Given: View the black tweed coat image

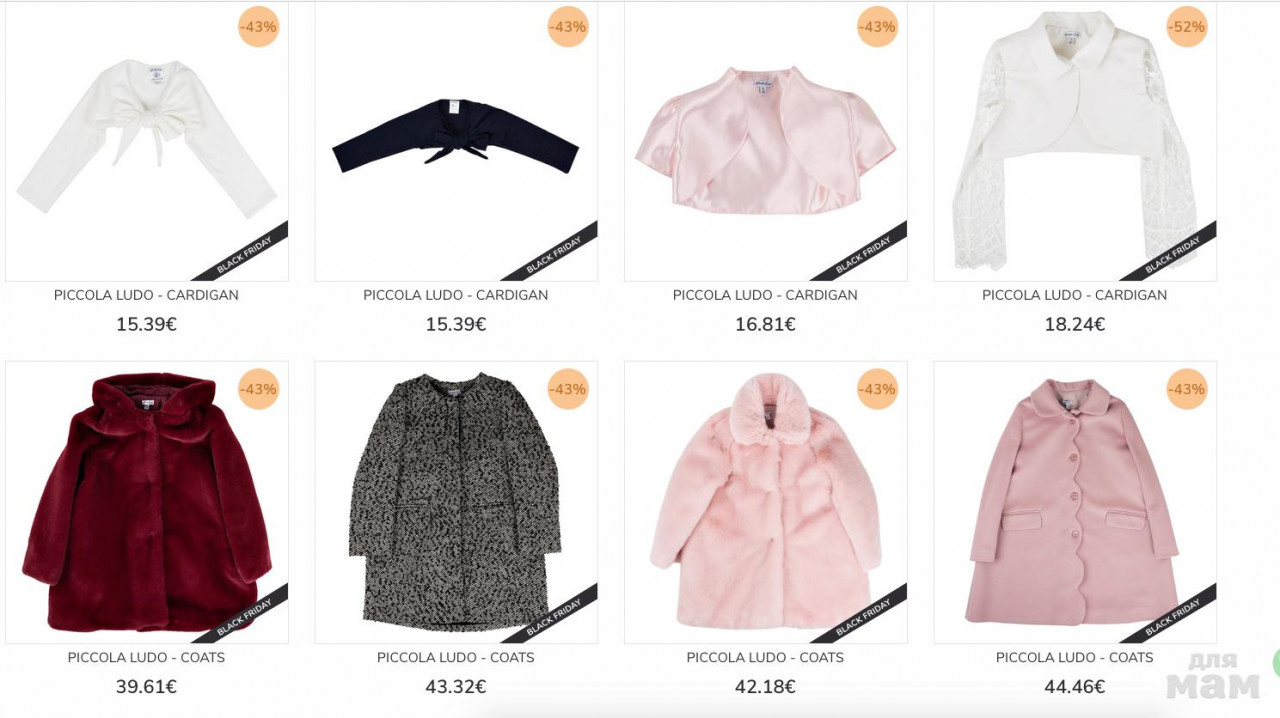Looking at the screenshot, I should tap(456, 502).
